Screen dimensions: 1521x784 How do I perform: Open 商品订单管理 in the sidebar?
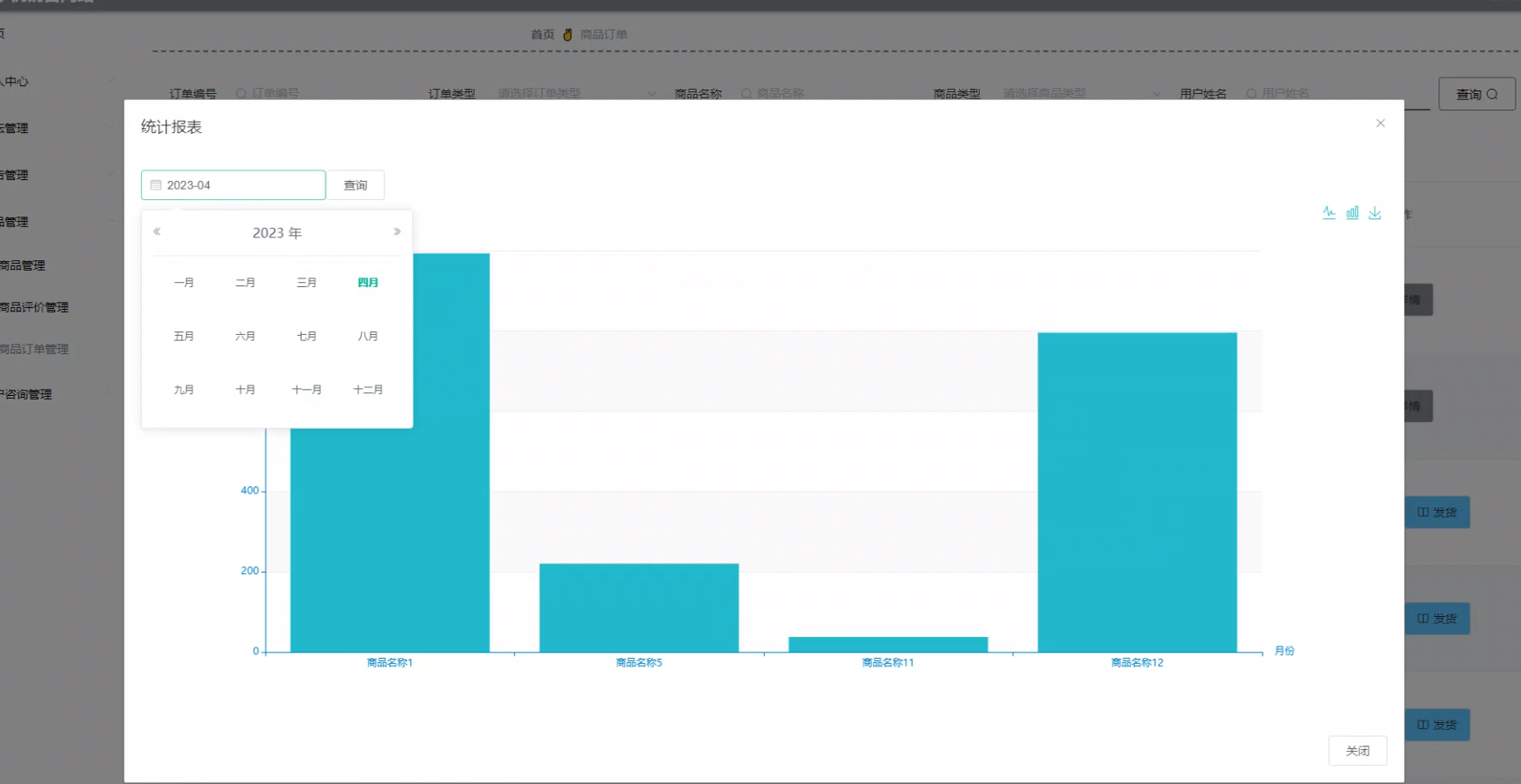coord(34,349)
